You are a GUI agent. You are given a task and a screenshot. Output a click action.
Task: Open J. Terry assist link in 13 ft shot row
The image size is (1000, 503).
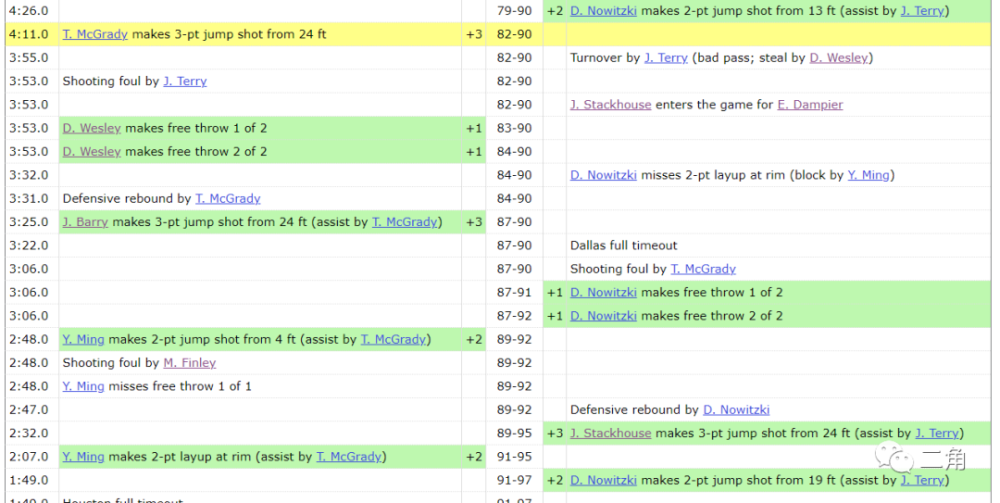click(922, 11)
